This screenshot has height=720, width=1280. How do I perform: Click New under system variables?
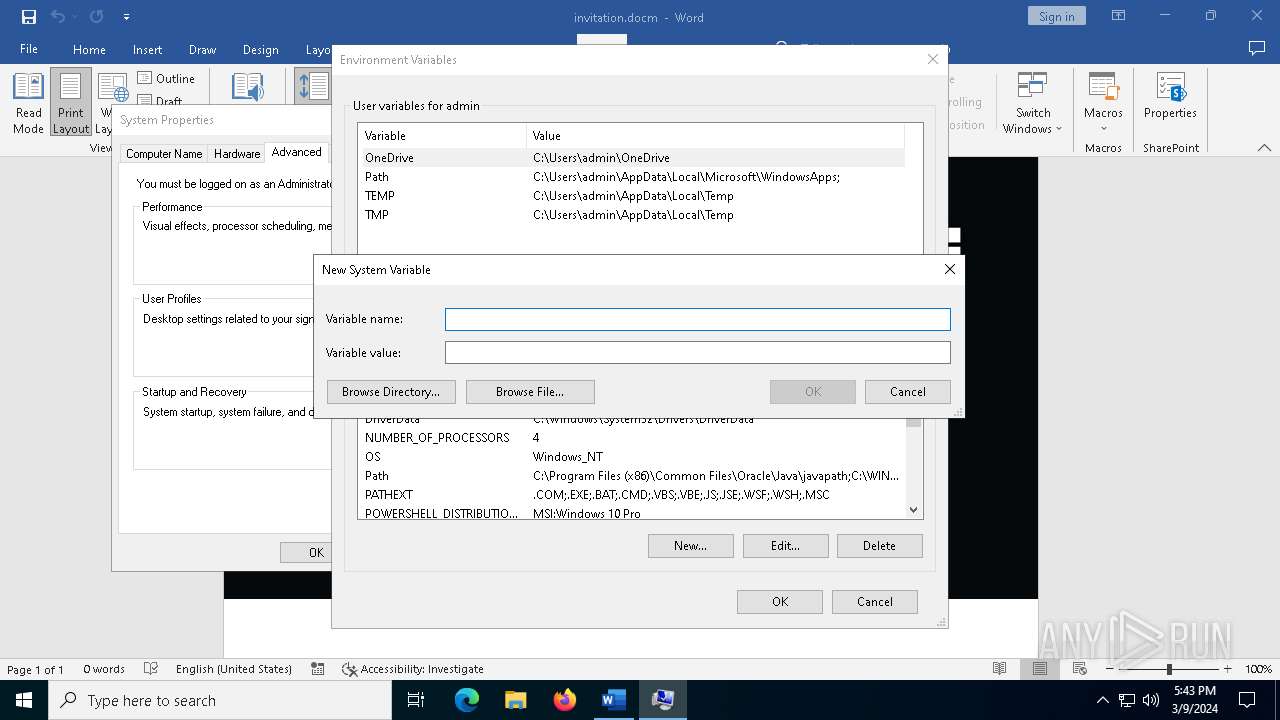pos(690,546)
